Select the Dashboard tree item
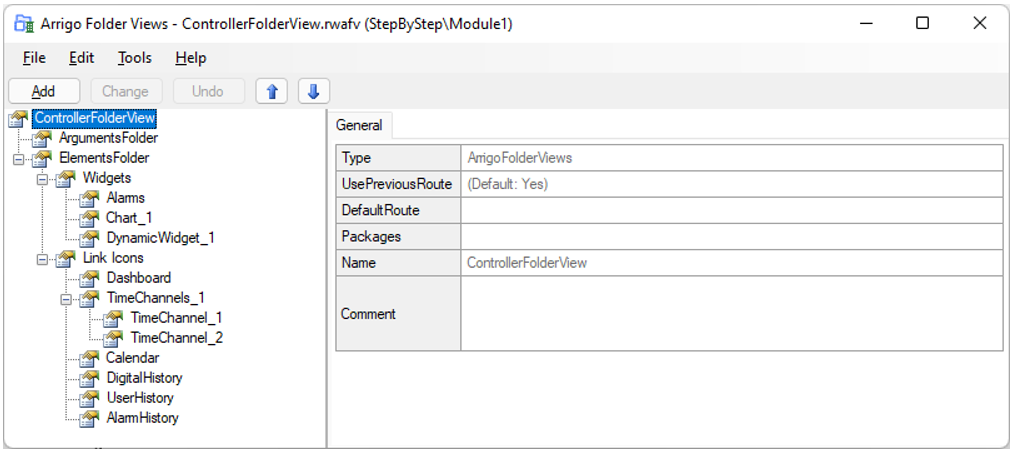 (x=139, y=278)
